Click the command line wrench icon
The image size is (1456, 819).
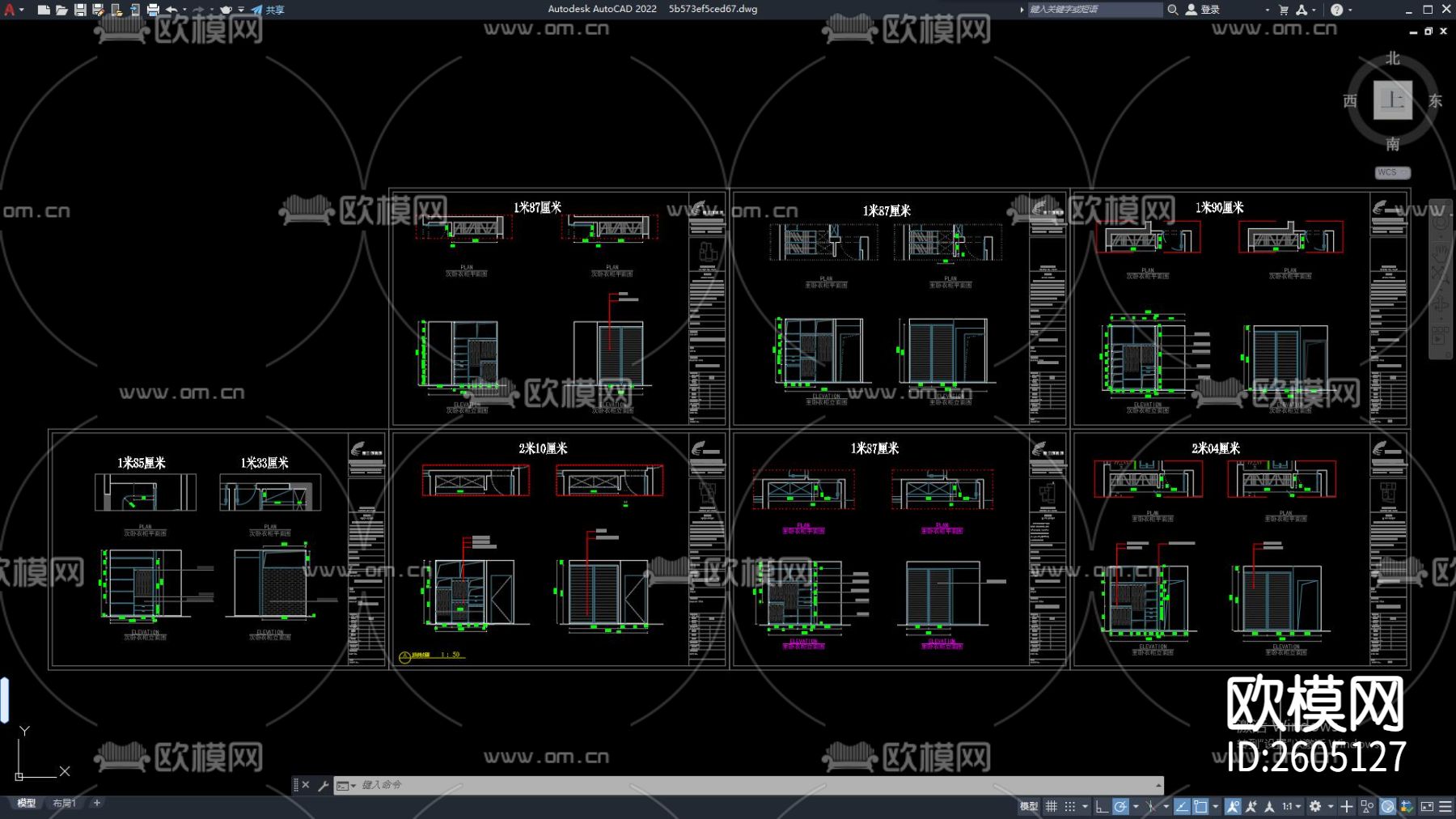click(x=323, y=785)
